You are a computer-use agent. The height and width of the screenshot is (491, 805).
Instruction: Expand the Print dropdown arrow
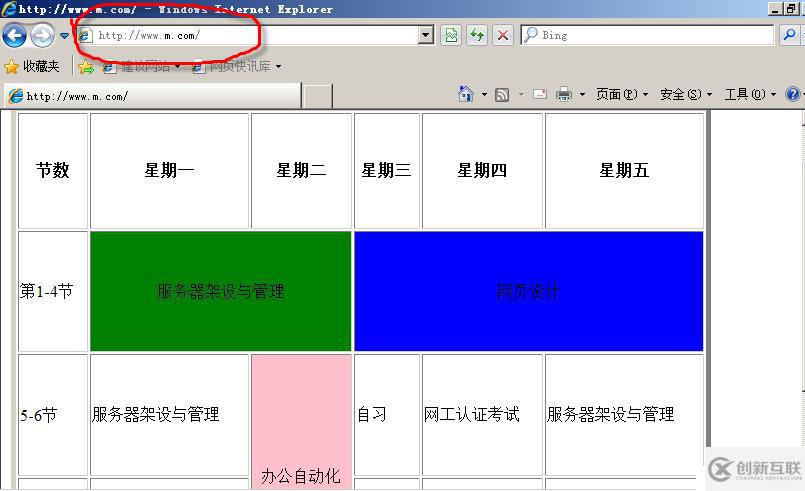[x=582, y=95]
